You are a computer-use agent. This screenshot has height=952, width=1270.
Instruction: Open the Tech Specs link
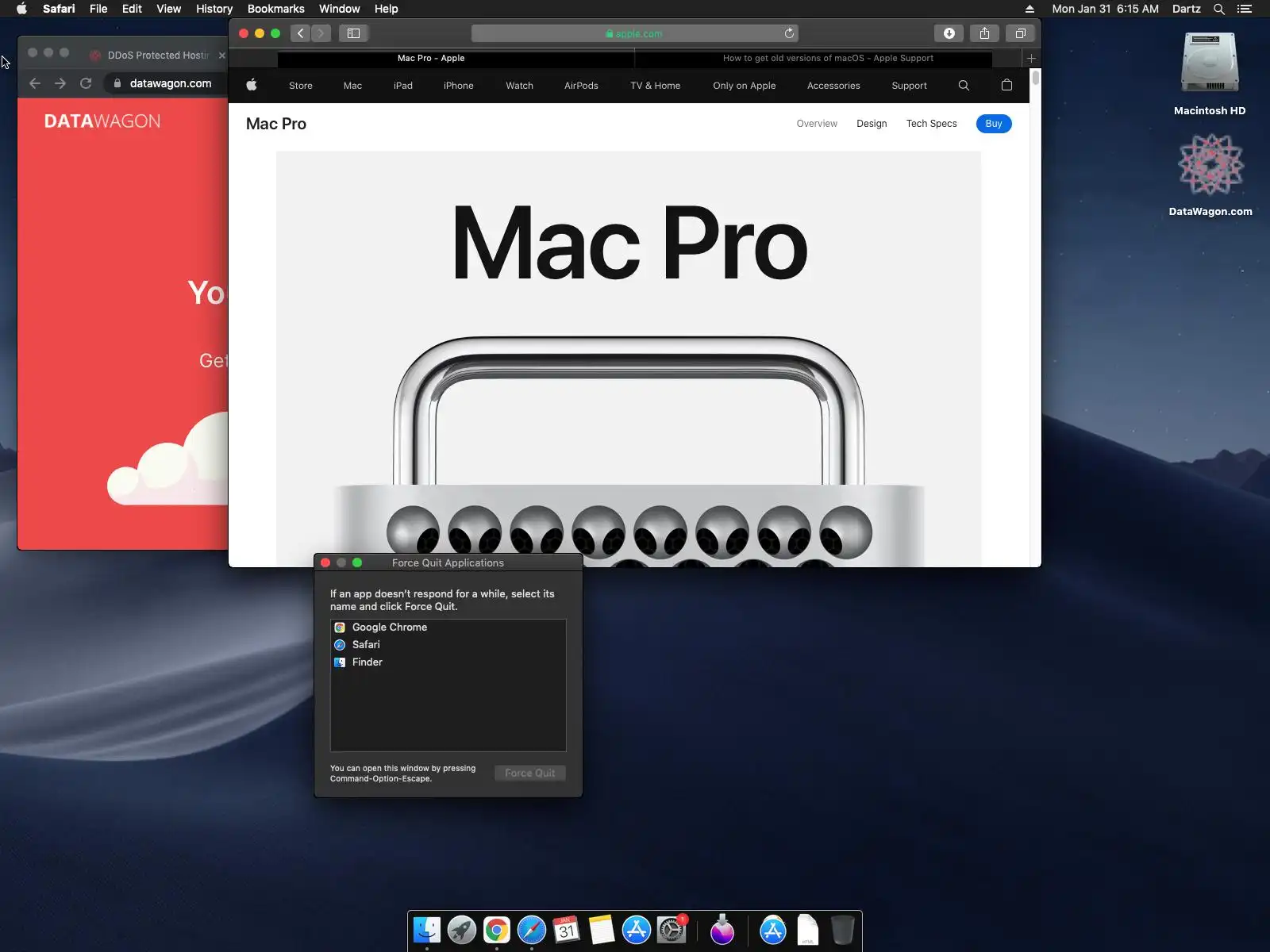coord(931,124)
